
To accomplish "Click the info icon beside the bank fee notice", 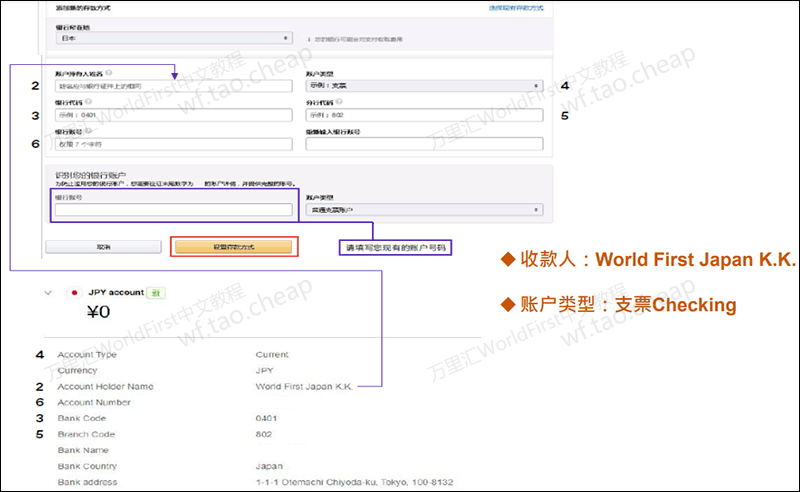I will tap(309, 39).
